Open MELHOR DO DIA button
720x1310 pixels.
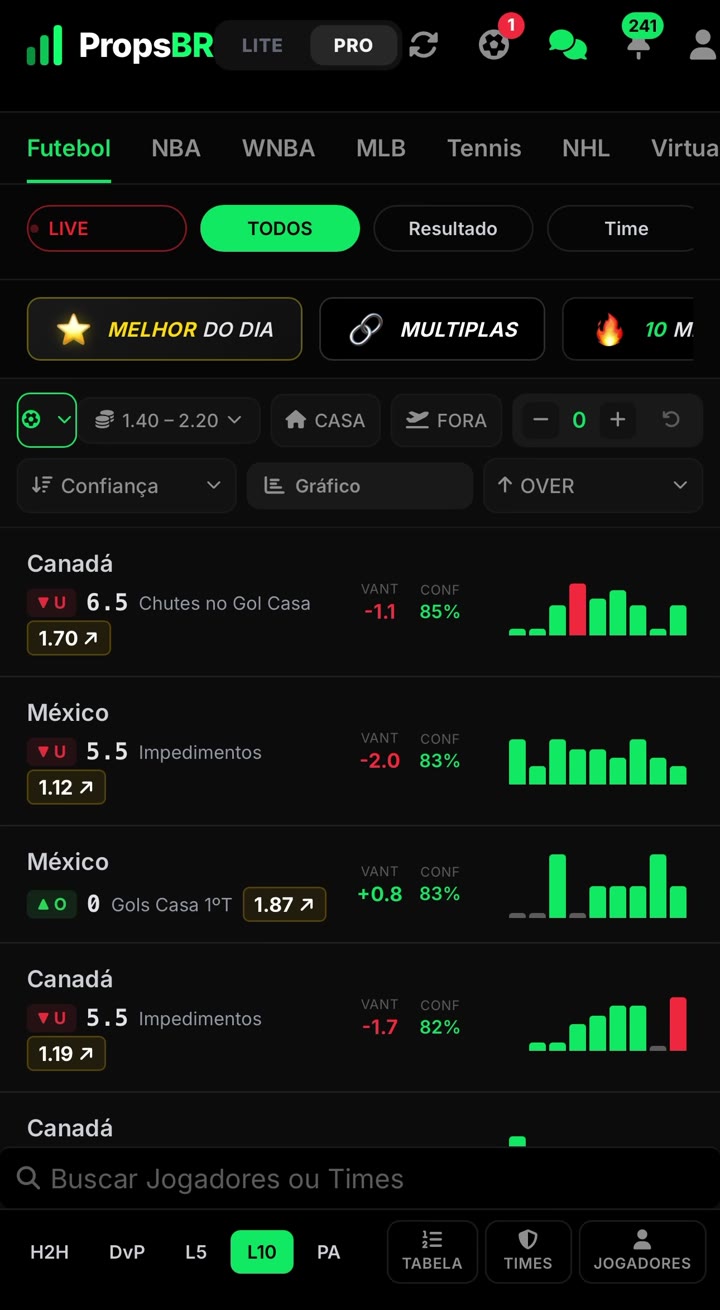coord(164,329)
